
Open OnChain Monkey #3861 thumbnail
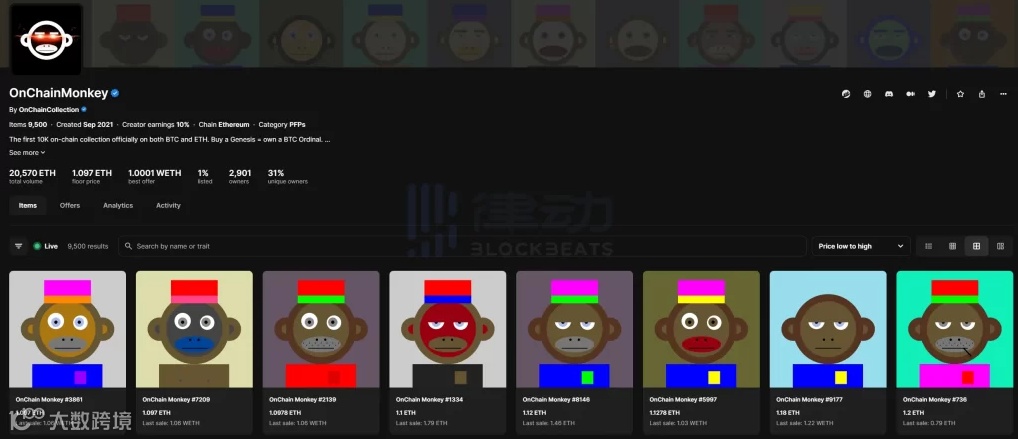(x=68, y=329)
